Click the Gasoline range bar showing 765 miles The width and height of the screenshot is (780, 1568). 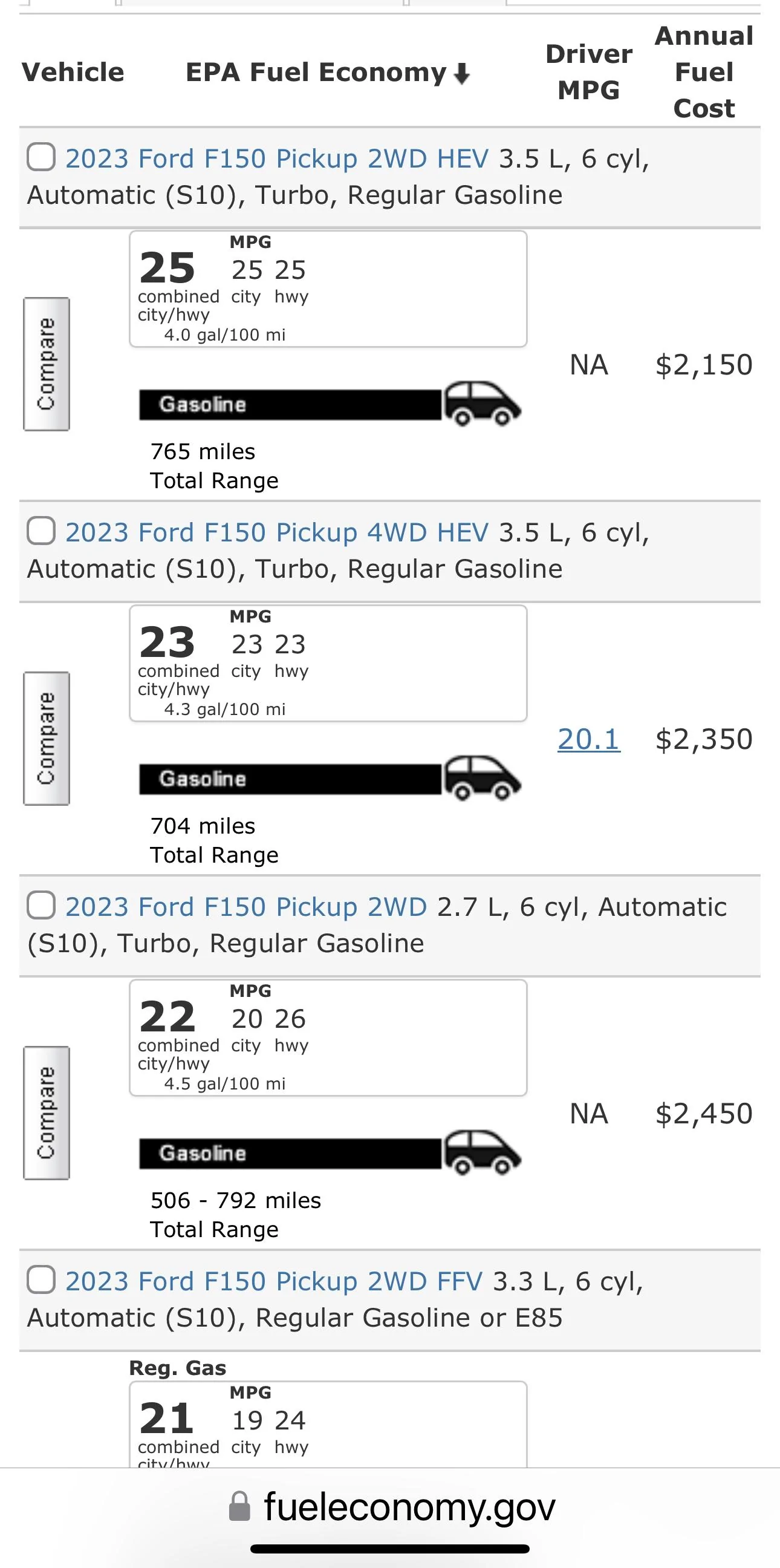290,405
